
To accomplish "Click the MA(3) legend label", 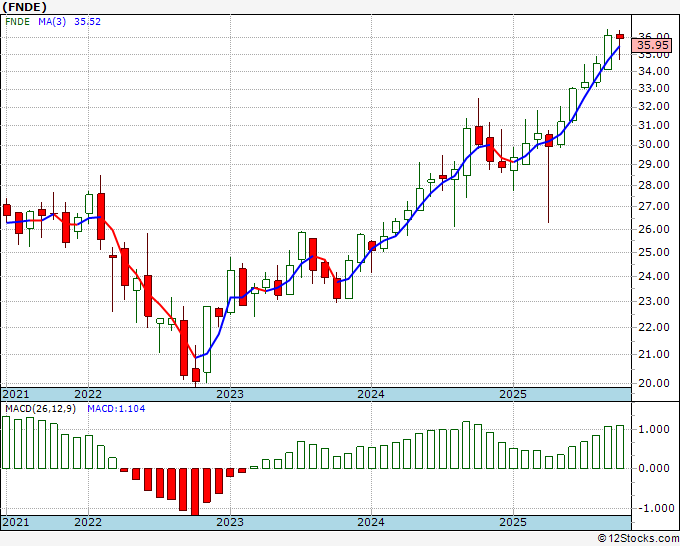I will coord(52,22).
